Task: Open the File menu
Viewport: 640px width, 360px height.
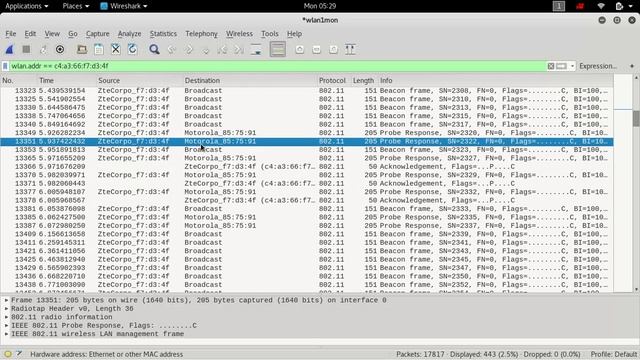Action: tap(11, 34)
